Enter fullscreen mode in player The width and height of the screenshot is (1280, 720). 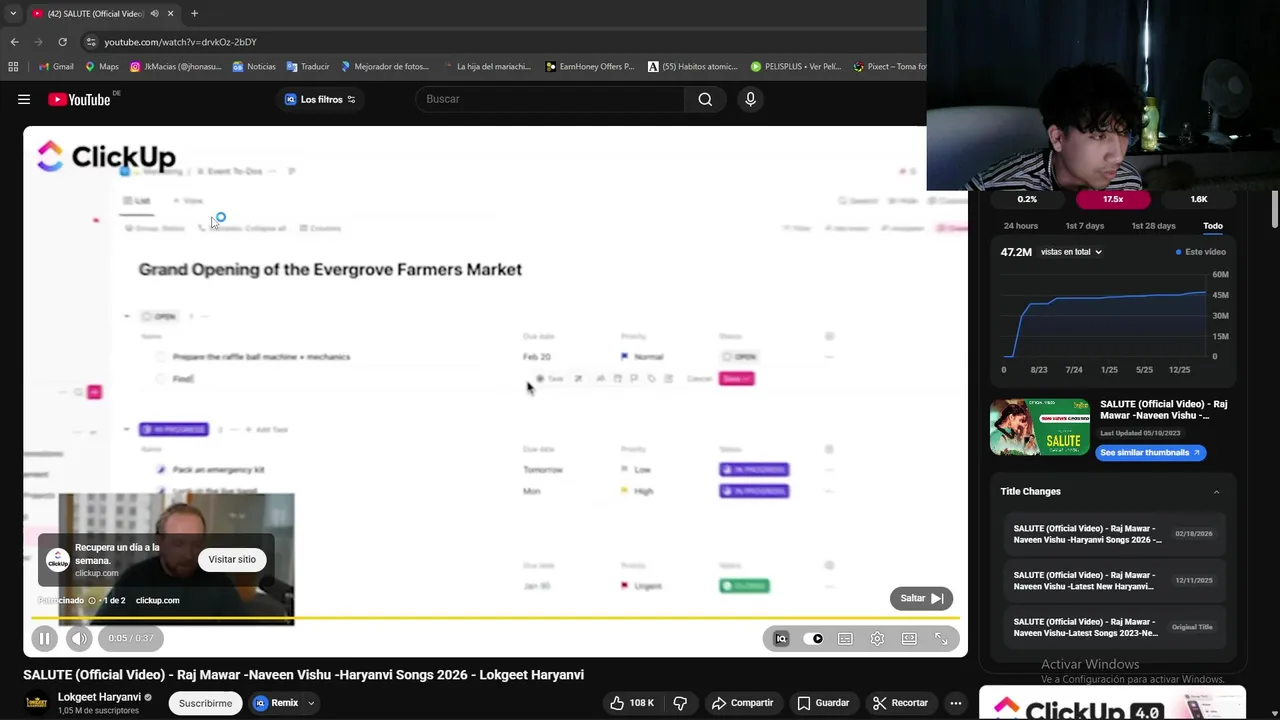coord(941,639)
